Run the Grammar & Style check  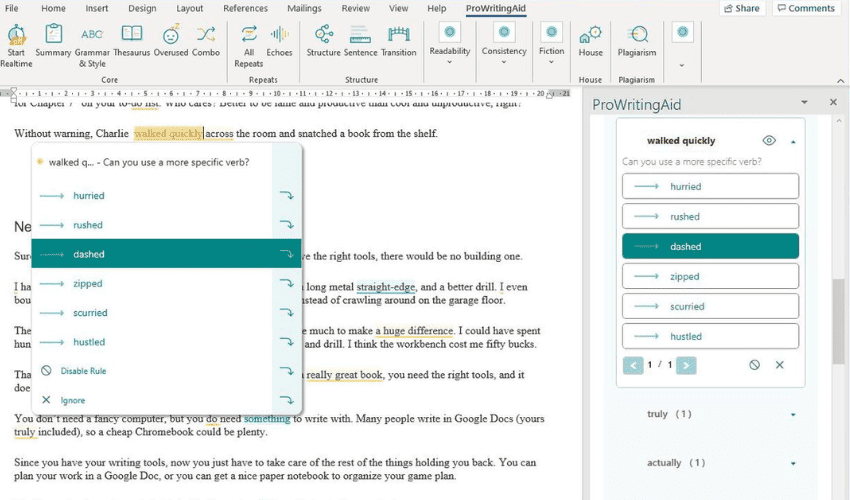92,46
